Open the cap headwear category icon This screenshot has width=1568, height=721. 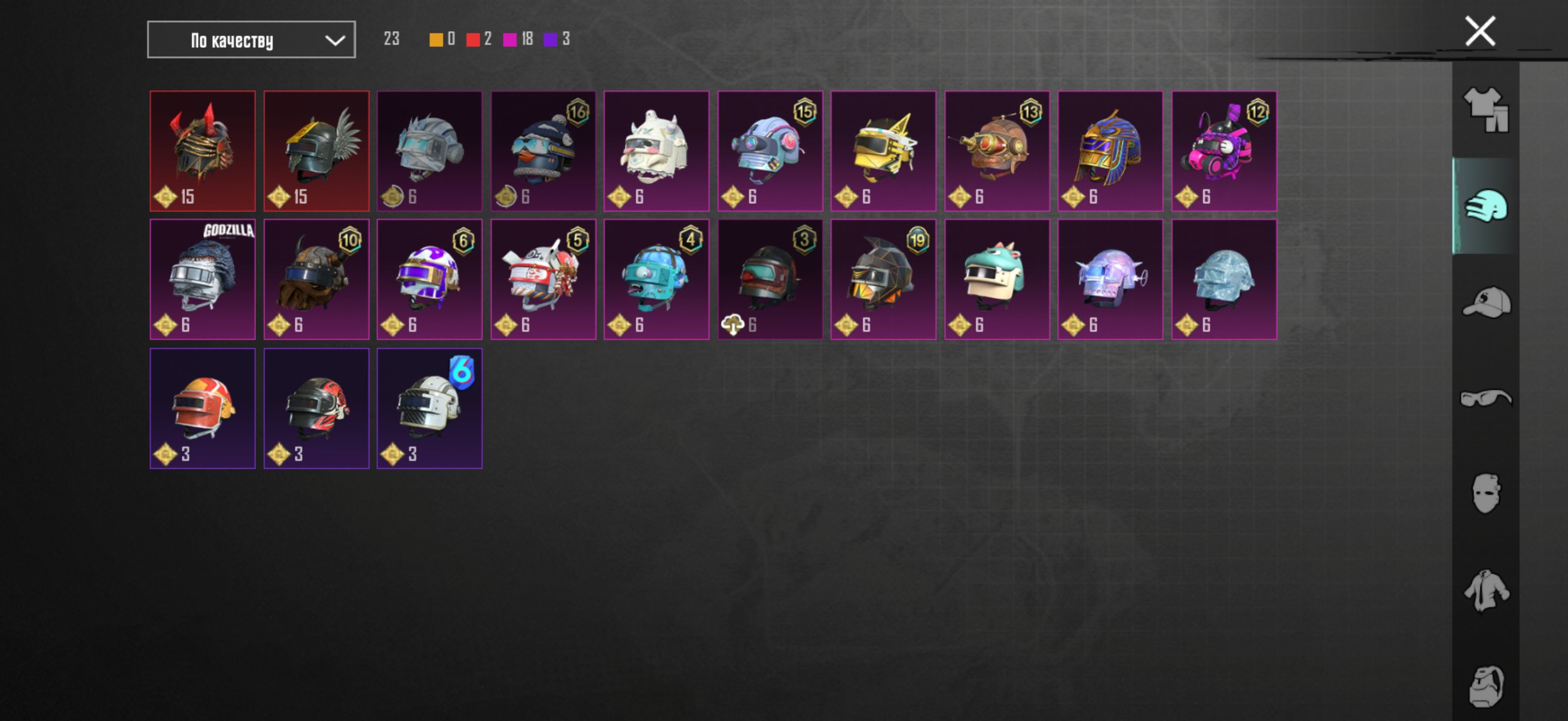tap(1486, 302)
